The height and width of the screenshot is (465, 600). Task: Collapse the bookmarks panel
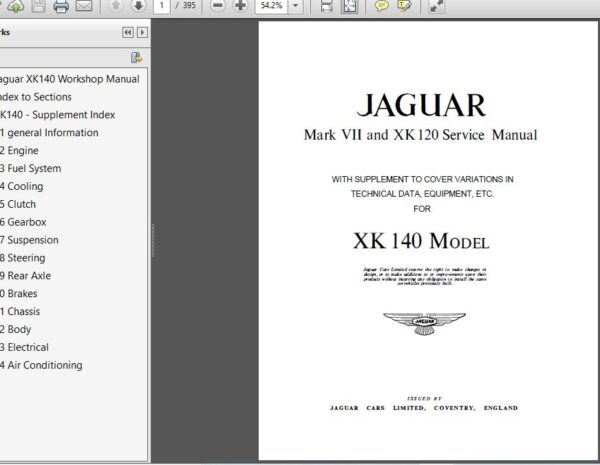(127, 33)
